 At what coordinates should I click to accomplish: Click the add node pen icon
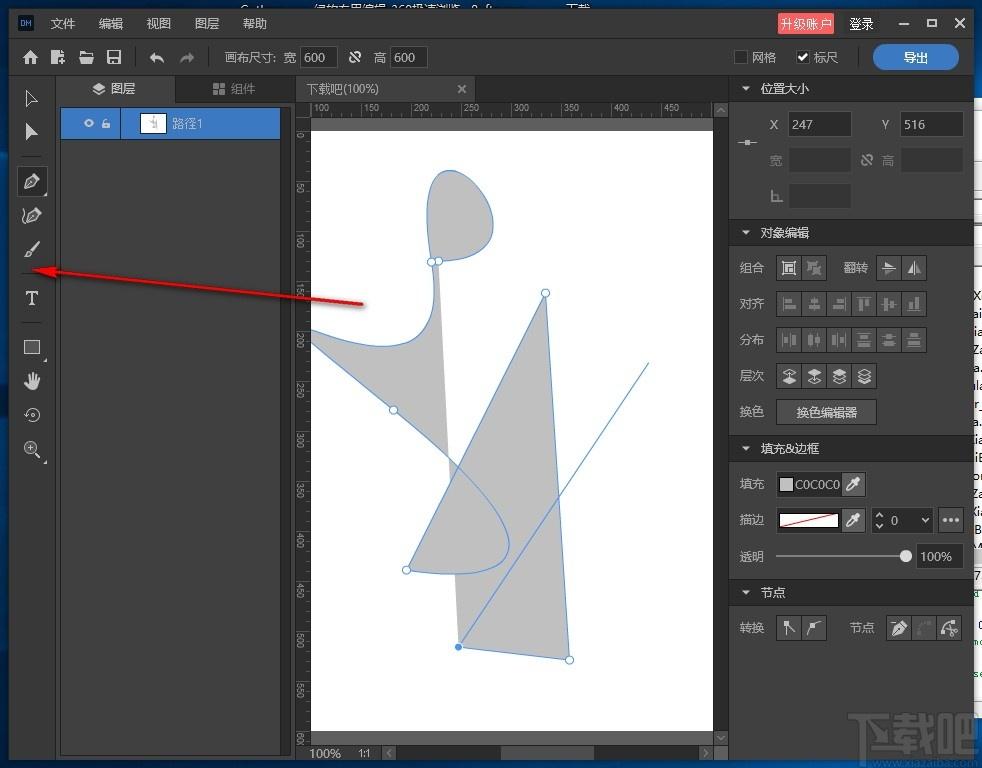tap(899, 628)
